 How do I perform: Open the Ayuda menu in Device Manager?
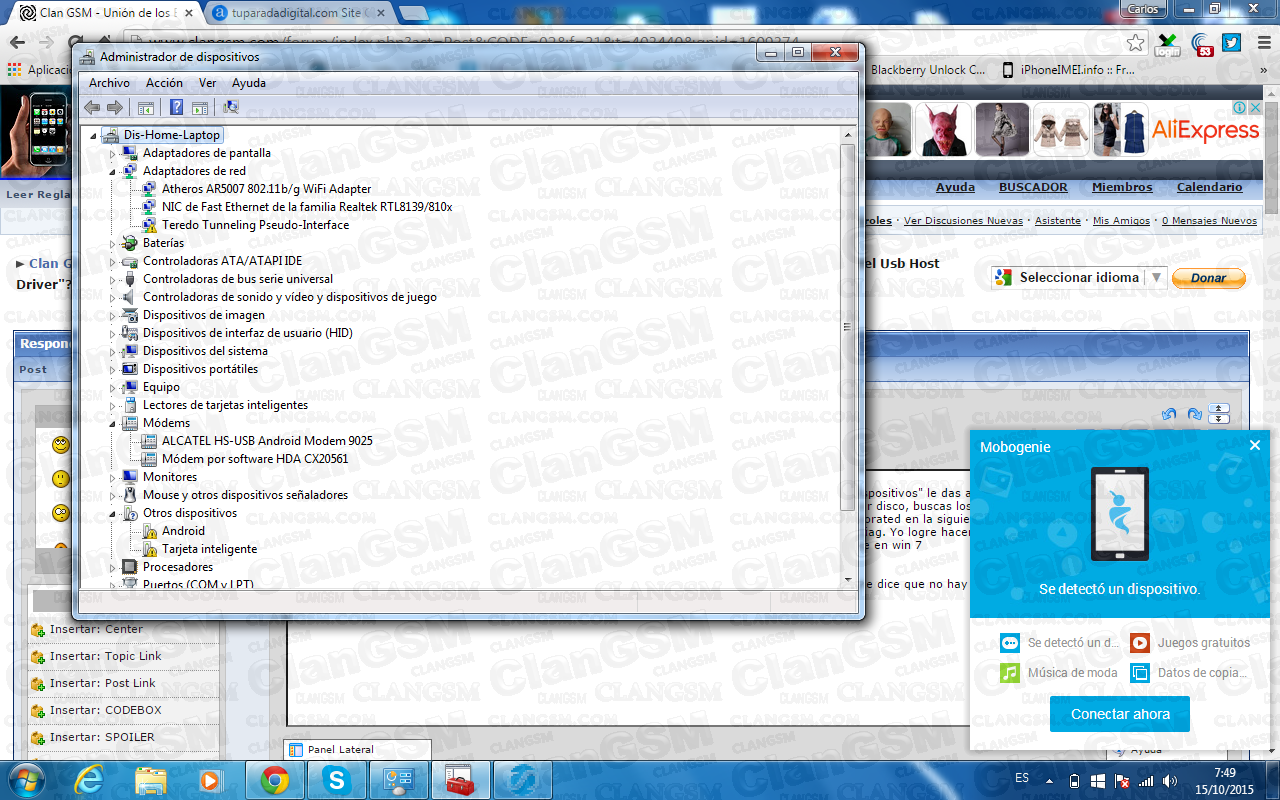tap(248, 83)
